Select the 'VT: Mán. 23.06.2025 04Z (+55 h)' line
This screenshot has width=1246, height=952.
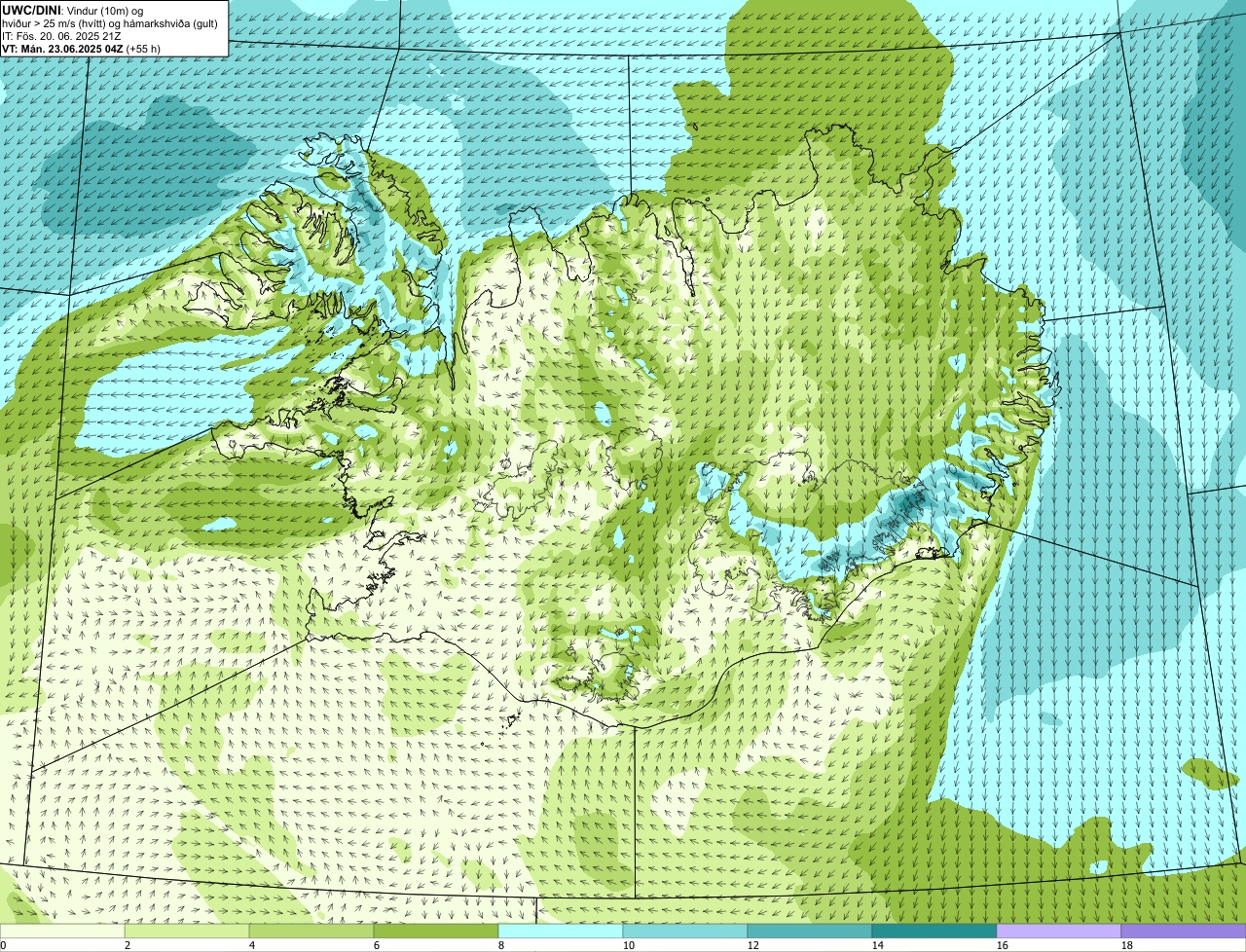(x=82, y=48)
